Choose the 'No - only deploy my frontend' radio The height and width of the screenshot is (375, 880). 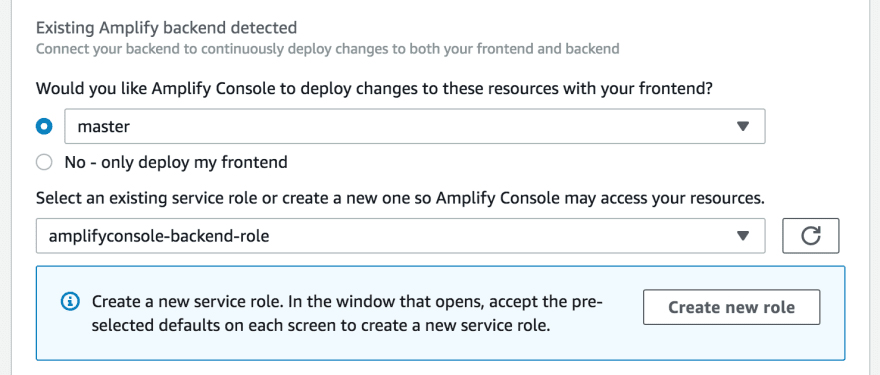[44, 163]
